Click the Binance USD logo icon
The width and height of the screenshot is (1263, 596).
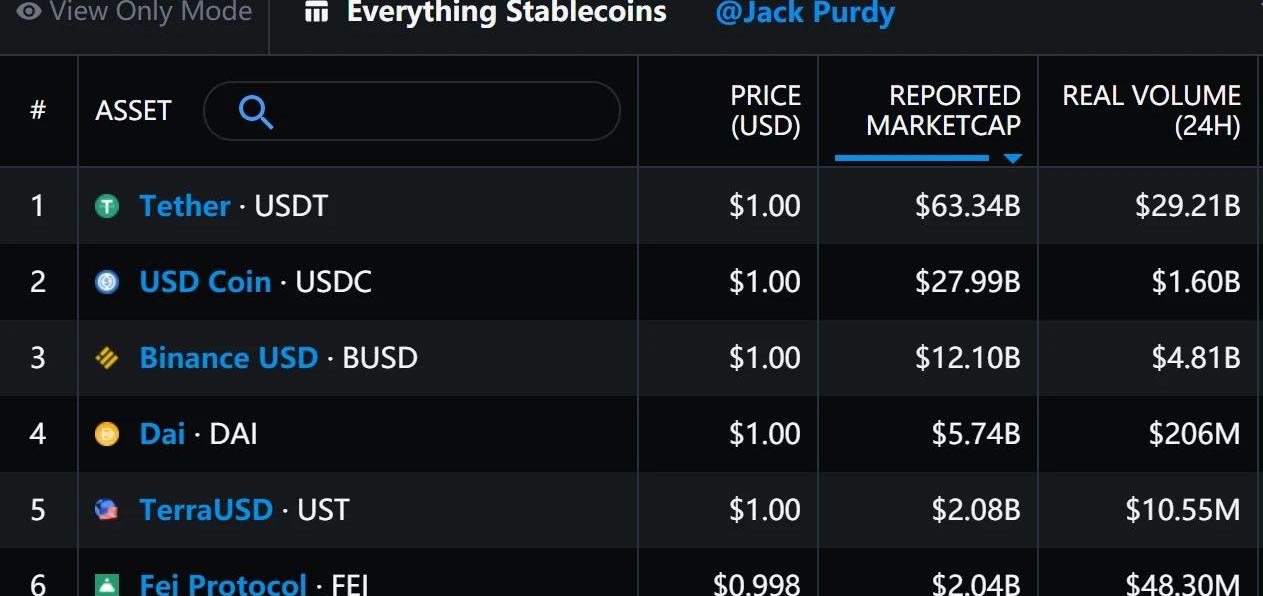click(107, 358)
